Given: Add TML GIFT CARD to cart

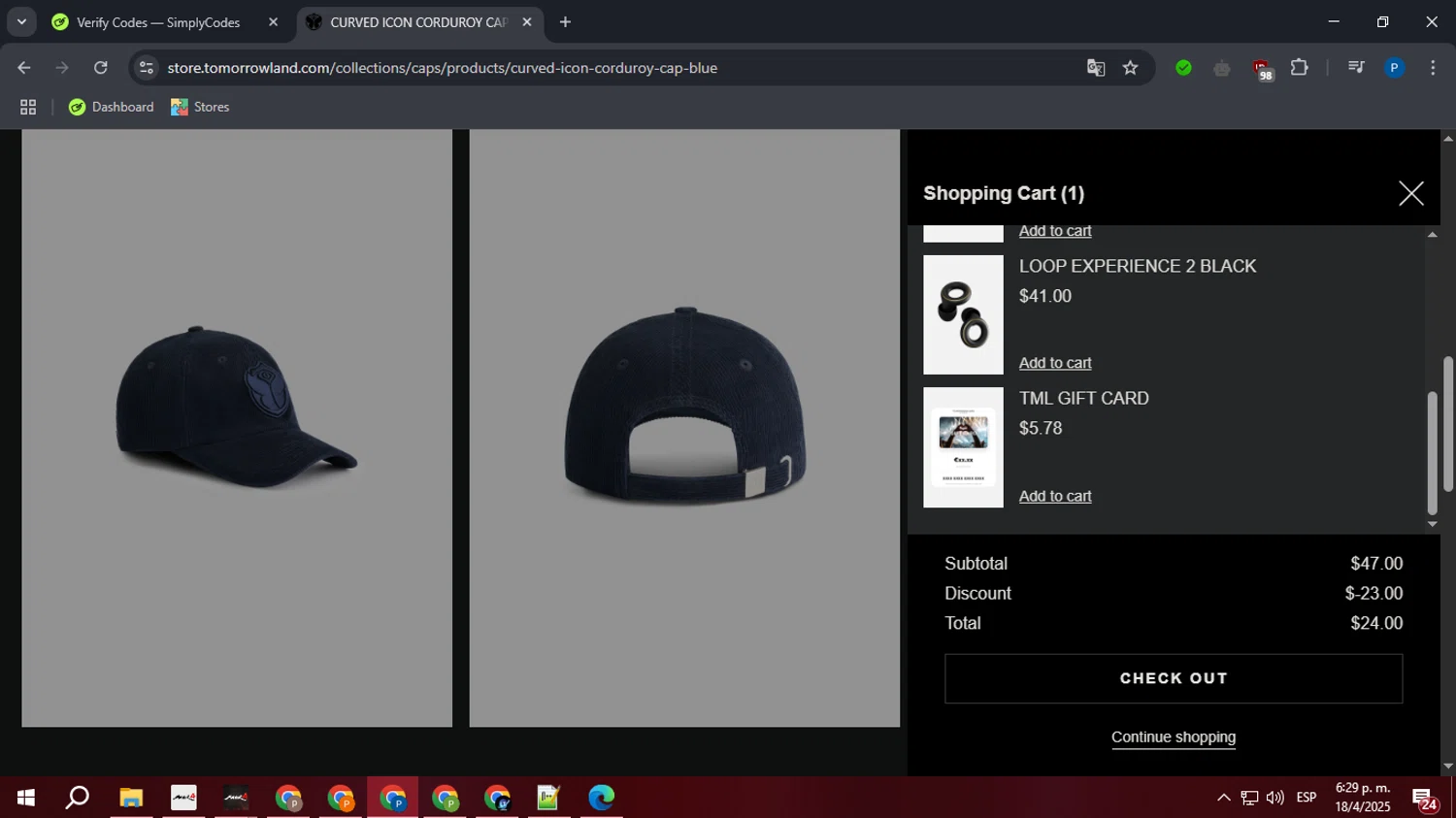Looking at the screenshot, I should coord(1055,496).
